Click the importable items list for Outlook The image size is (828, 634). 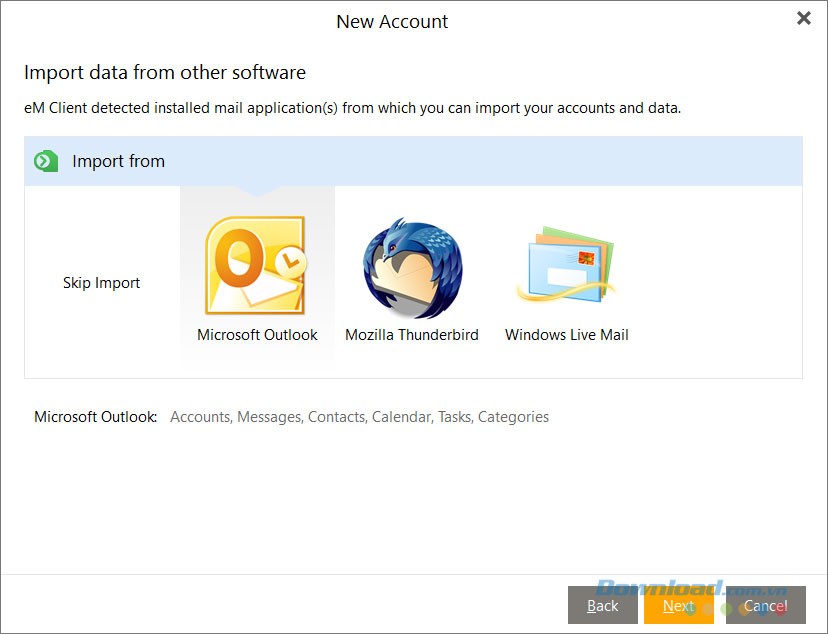(359, 417)
